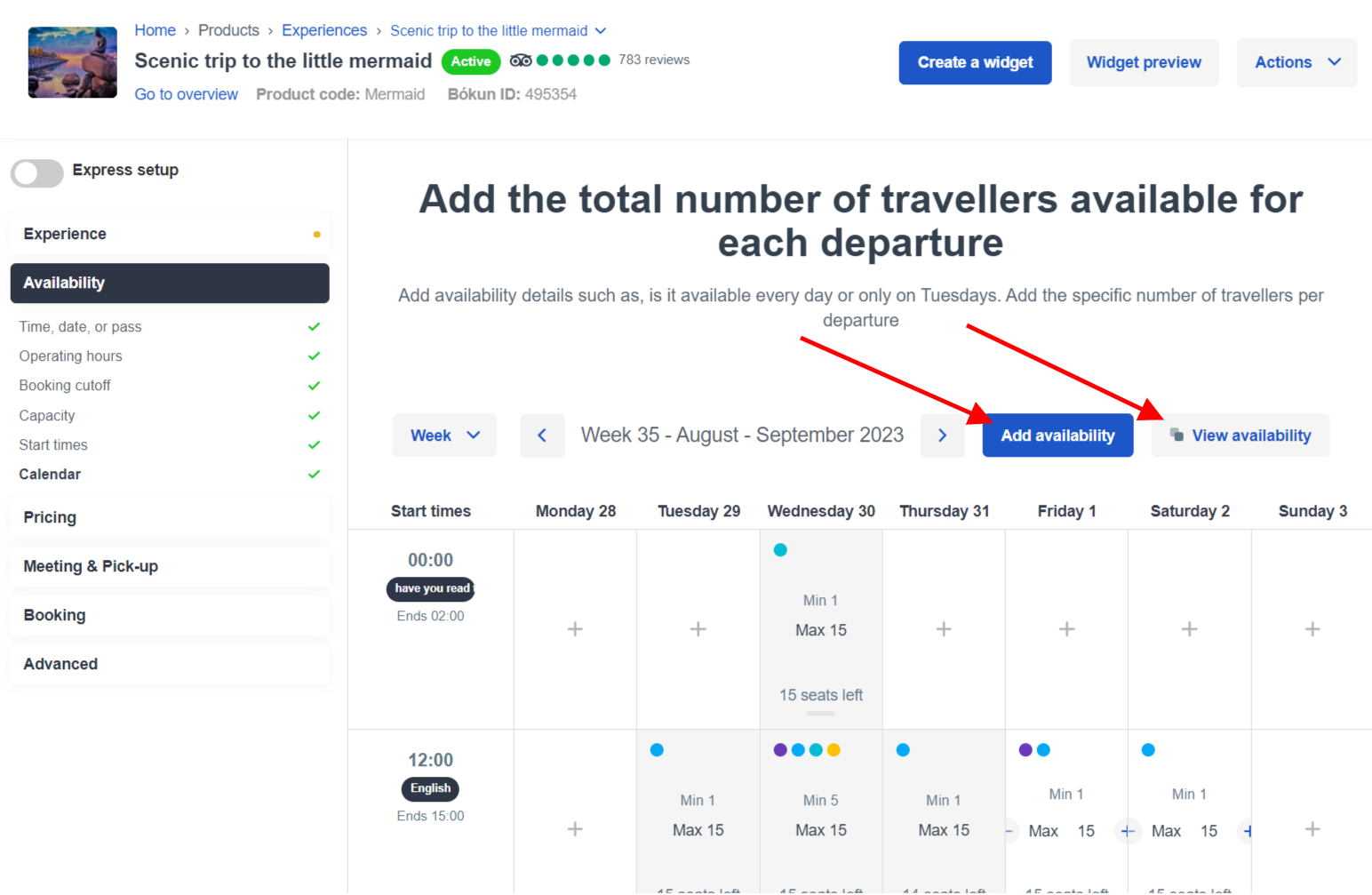The height and width of the screenshot is (895, 1372).
Task: Go to next week with right chevron
Action: (x=943, y=436)
